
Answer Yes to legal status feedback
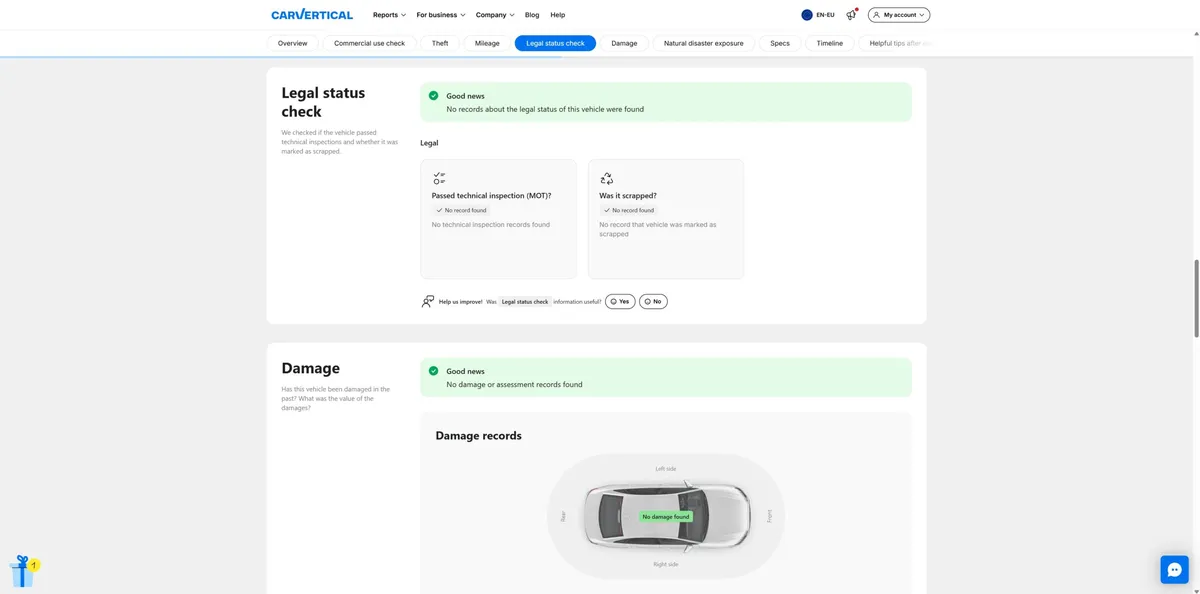620,301
